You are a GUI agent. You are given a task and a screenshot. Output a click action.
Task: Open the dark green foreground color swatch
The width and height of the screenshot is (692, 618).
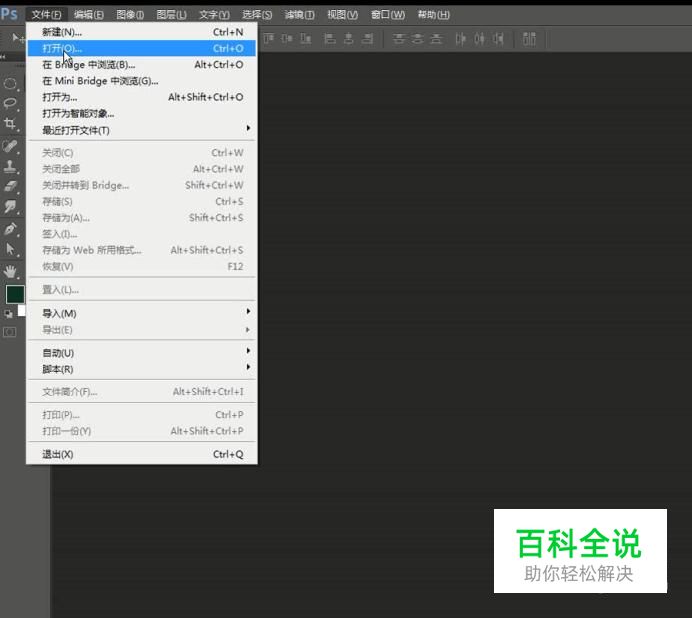15,294
